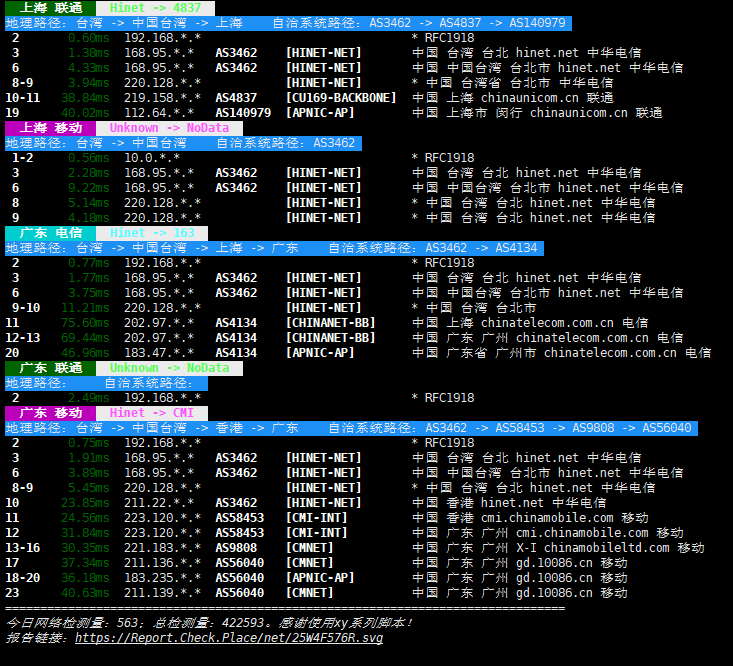Select the NoData badge beside 上海 移动
733x666 pixels.
[x=168, y=128]
